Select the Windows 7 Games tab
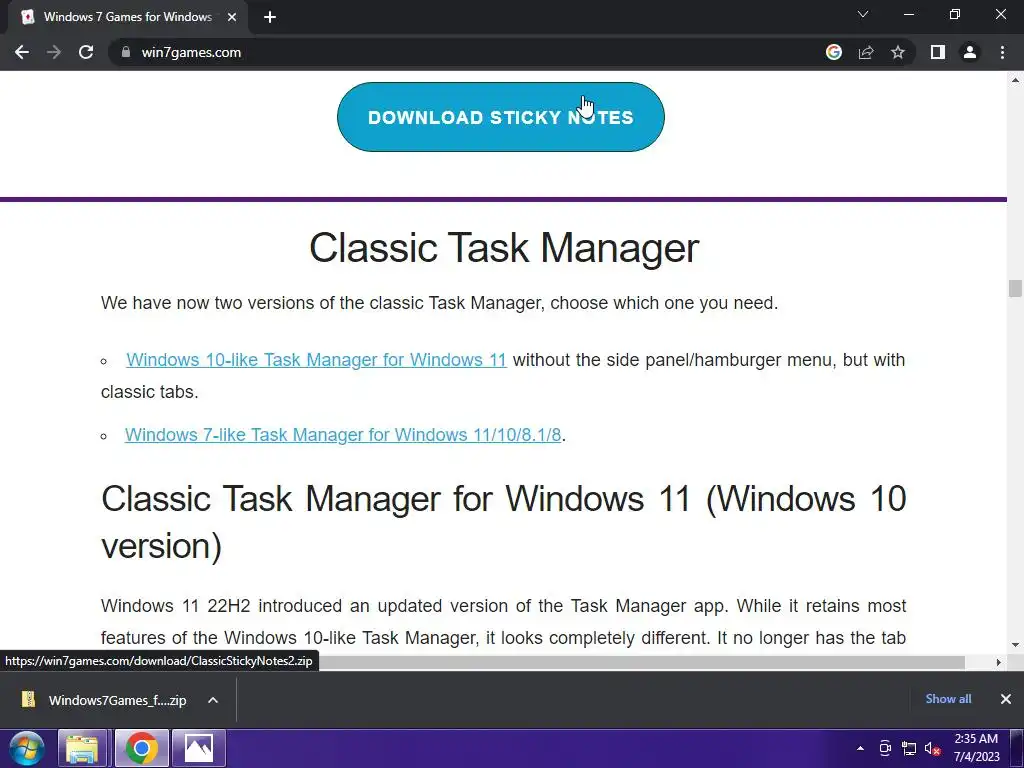Screen dimensions: 1024x768 pos(127,18)
